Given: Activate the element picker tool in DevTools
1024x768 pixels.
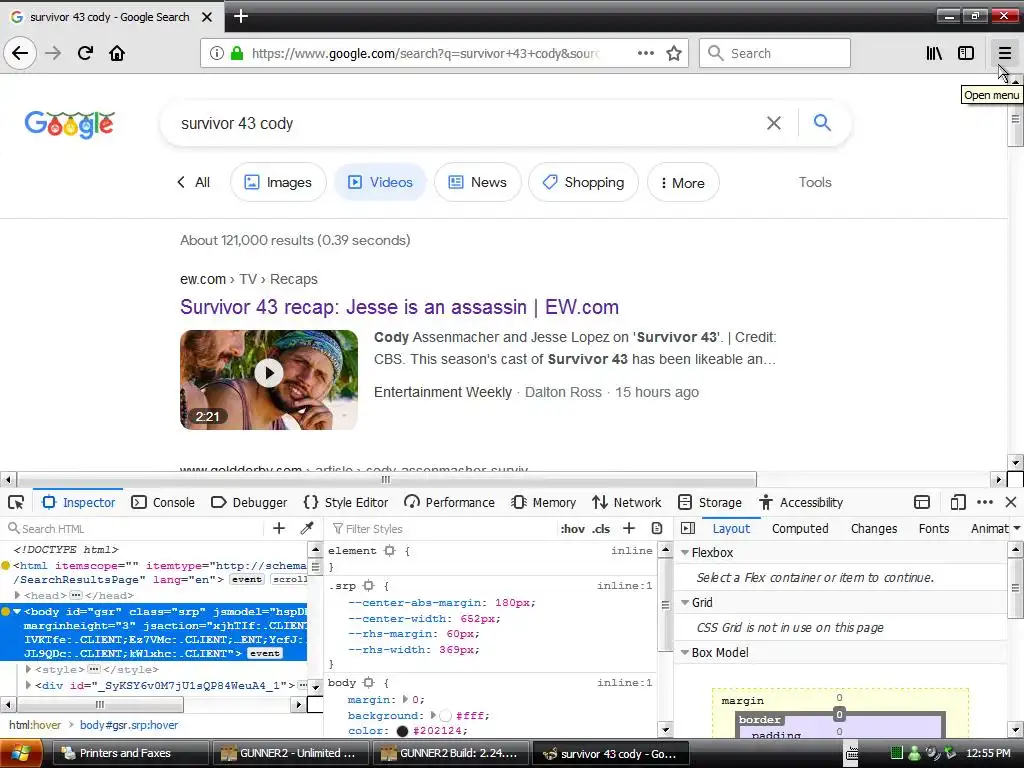Looking at the screenshot, I should [16, 502].
